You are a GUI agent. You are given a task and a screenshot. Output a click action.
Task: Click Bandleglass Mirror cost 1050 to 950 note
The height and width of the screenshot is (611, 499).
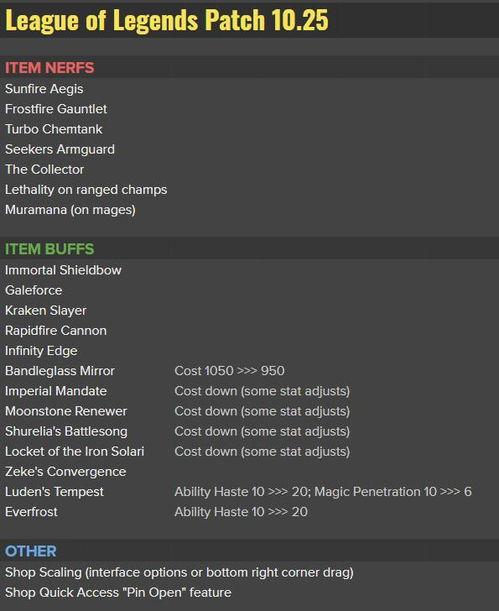(x=229, y=371)
